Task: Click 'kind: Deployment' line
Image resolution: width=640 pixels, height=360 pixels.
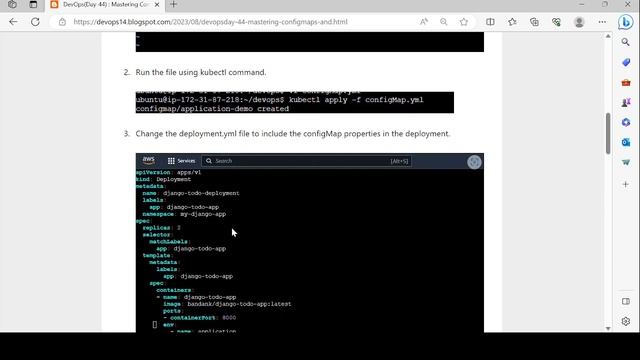Action: point(163,179)
